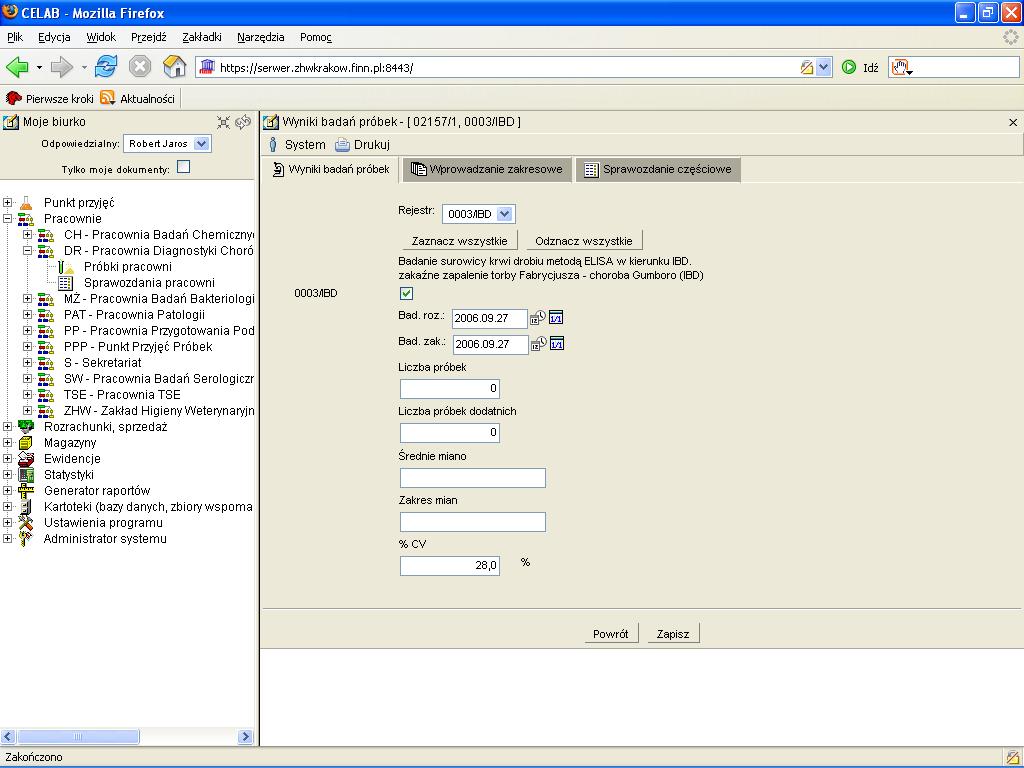Open the calendar icon next to Bad. zak. date
1024x768 pixels.
pyautogui.click(x=556, y=344)
